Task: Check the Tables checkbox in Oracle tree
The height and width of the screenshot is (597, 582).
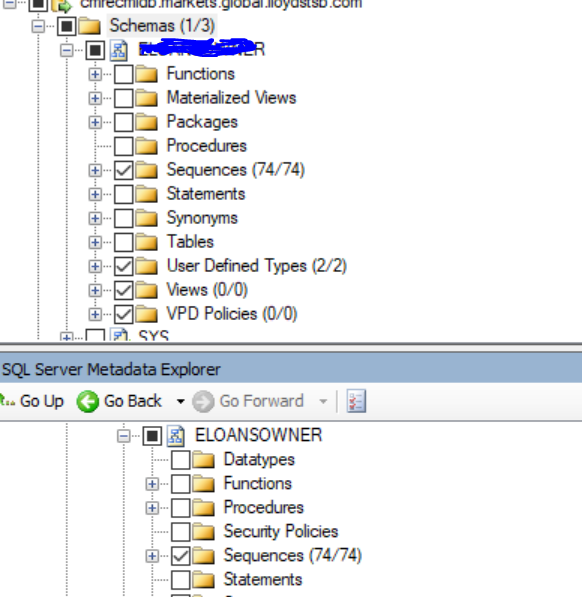Action: (123, 242)
